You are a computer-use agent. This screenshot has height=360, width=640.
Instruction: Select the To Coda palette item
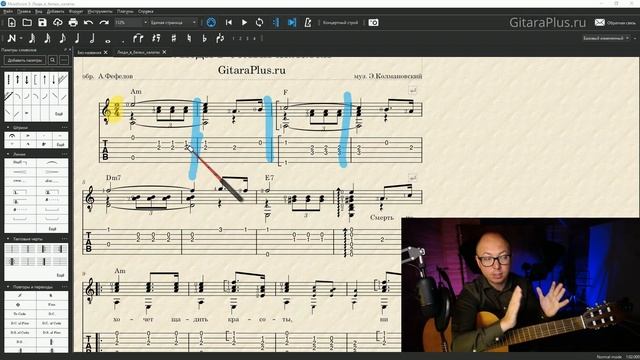point(20,313)
